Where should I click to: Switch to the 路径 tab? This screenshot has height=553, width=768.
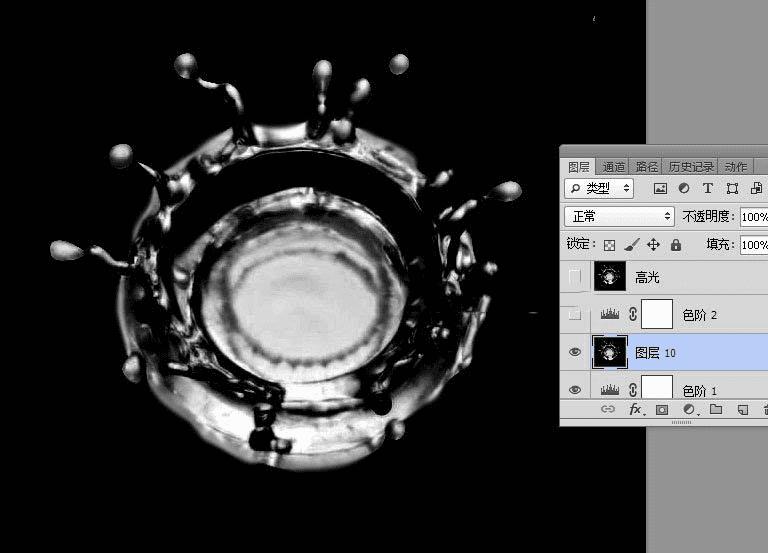tap(646, 167)
